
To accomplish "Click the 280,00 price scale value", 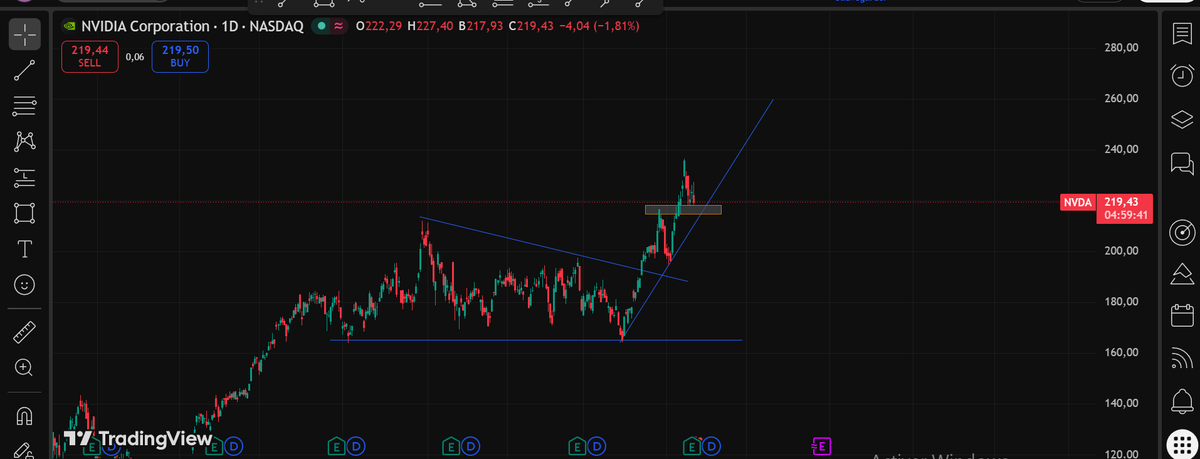I will pyautogui.click(x=1121, y=48).
